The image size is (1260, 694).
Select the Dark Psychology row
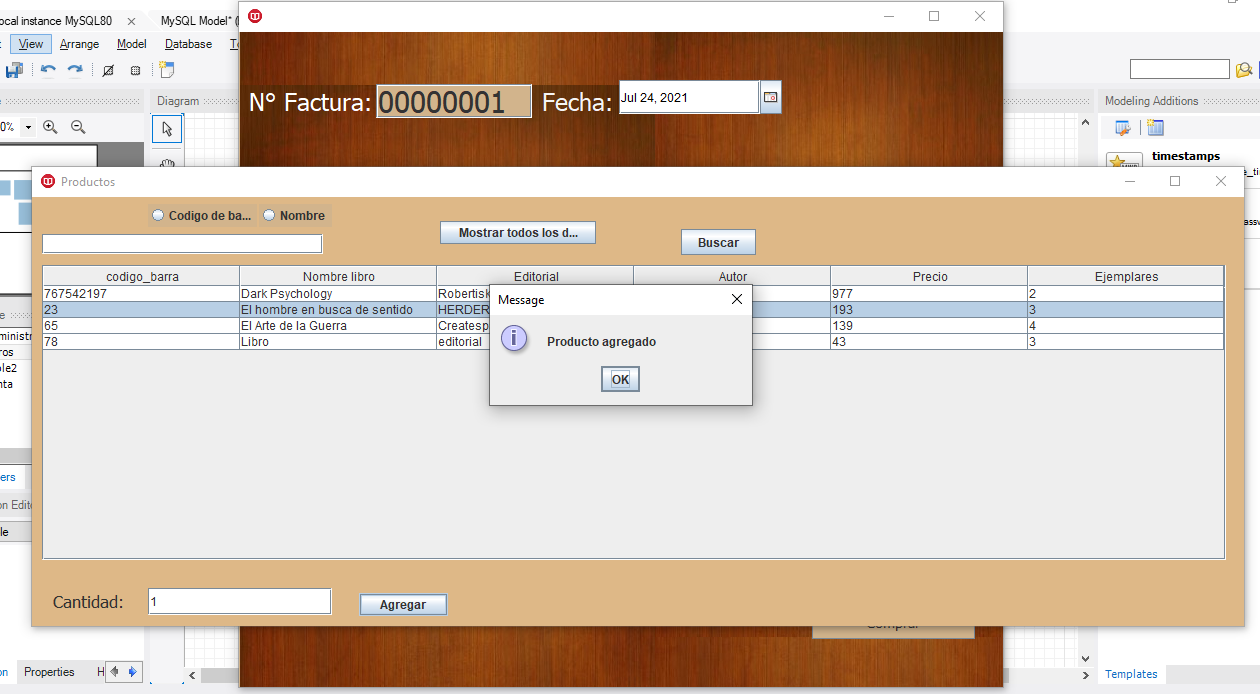633,294
